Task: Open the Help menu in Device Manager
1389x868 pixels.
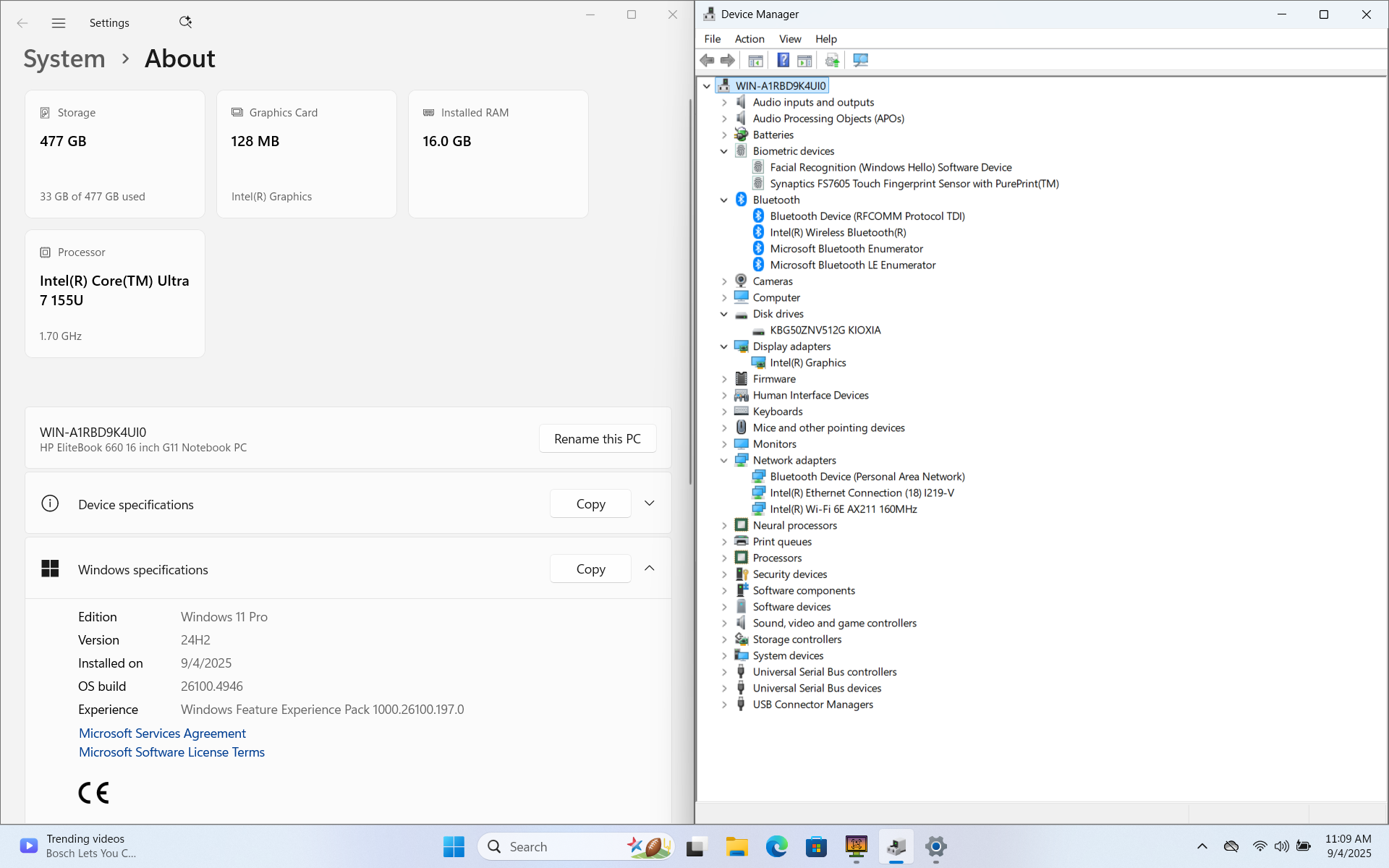Action: [826, 39]
